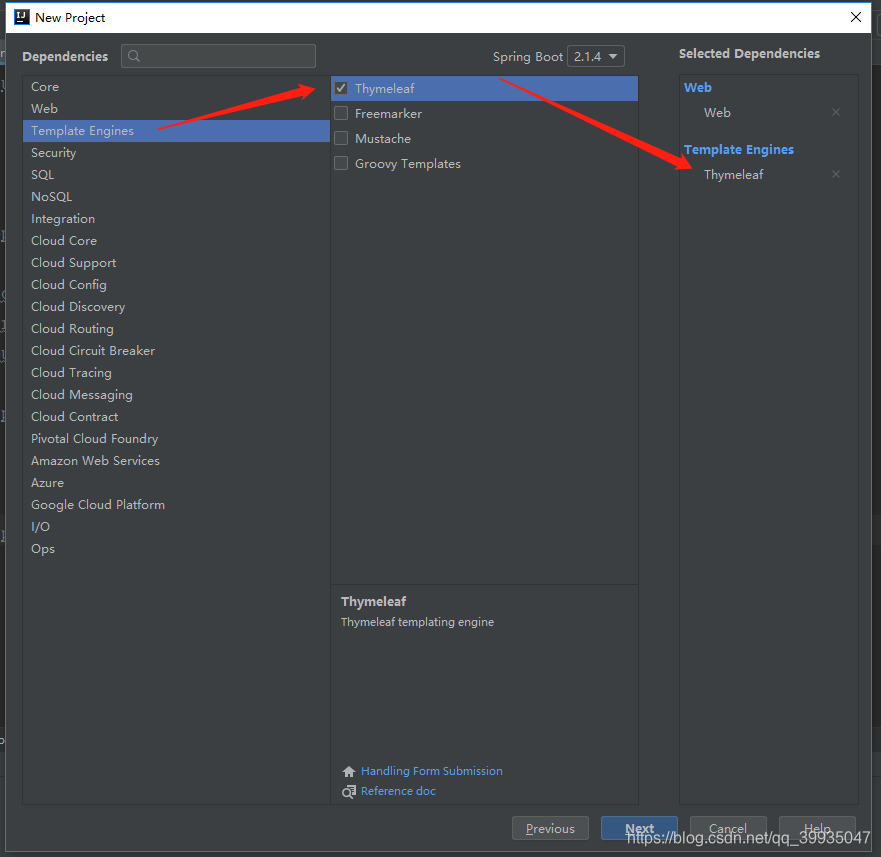The width and height of the screenshot is (881, 857).
Task: Check the Groovy Templates option
Action: click(x=341, y=164)
